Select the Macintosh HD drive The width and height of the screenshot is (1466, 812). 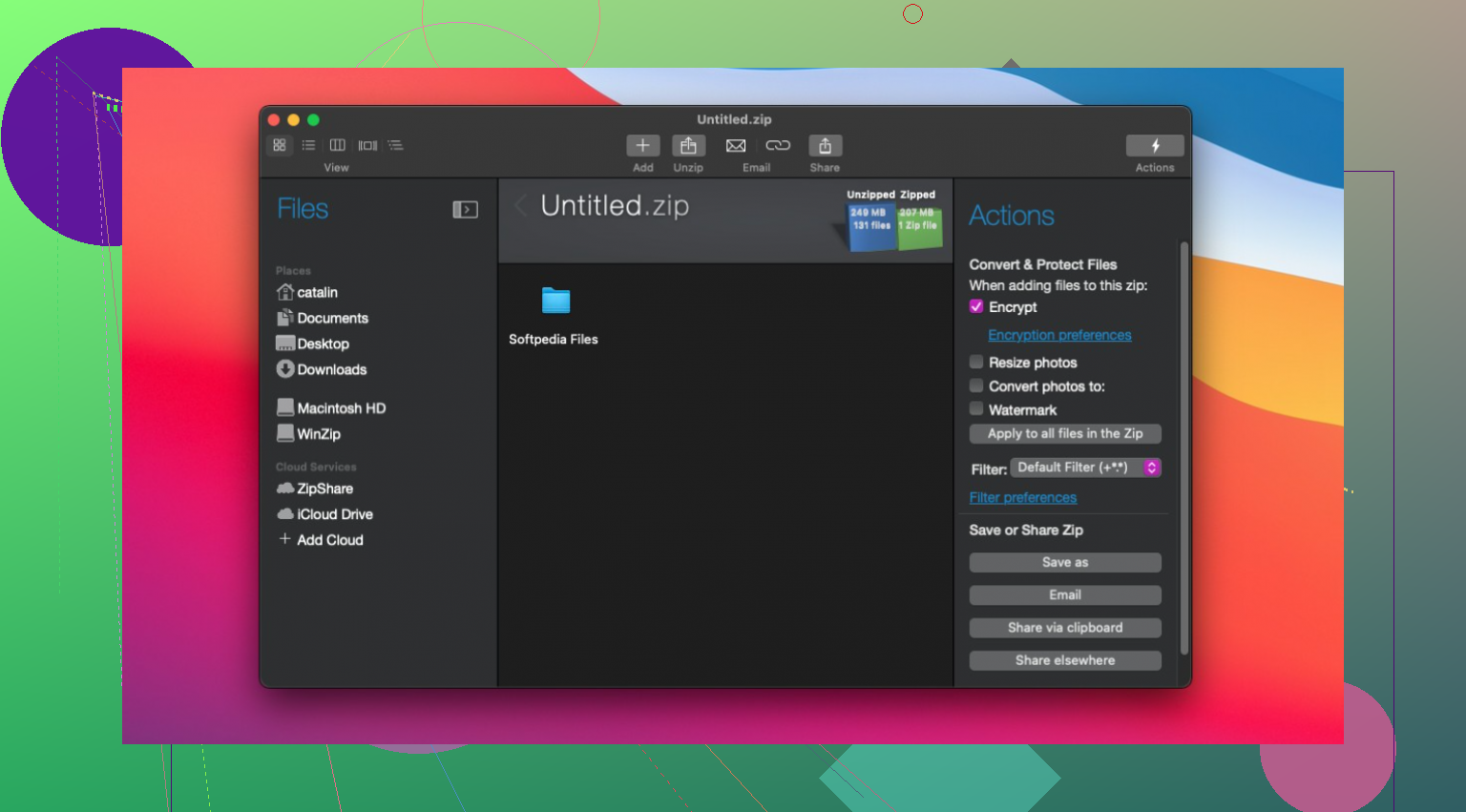coord(331,407)
